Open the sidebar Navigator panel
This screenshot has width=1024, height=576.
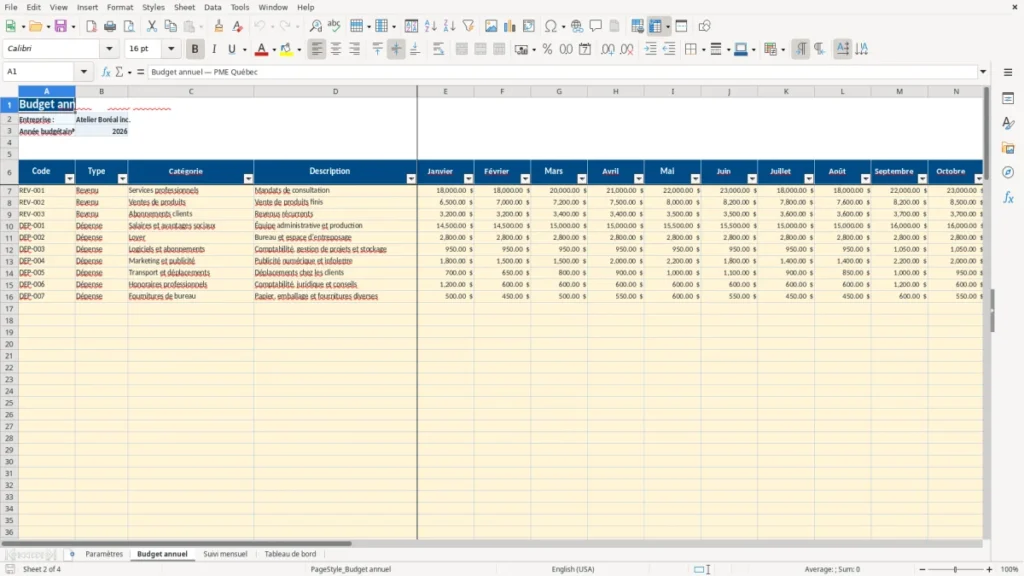tap(1008, 172)
